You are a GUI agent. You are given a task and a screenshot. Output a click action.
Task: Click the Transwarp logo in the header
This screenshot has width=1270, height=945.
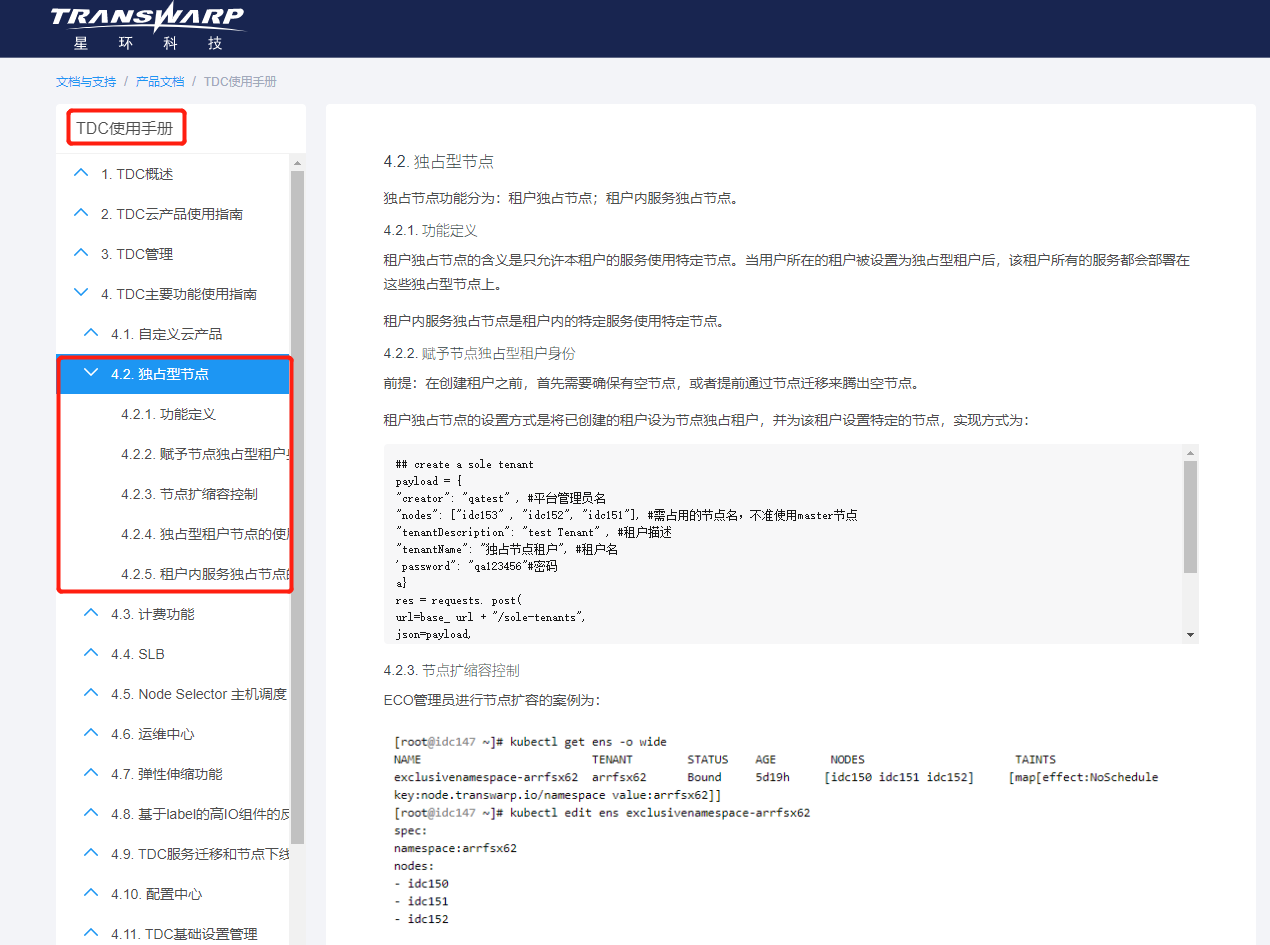point(146,27)
